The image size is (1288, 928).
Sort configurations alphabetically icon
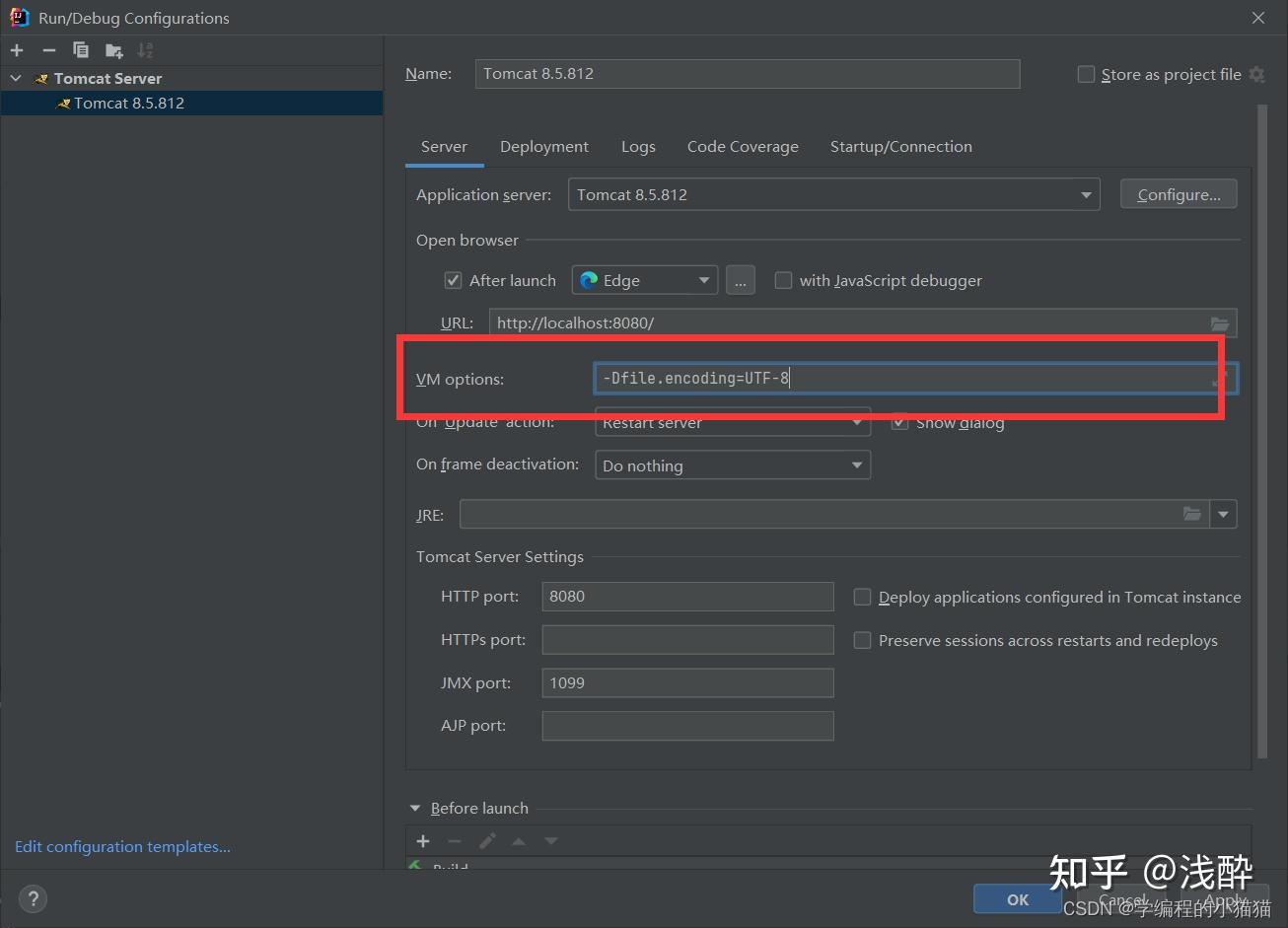pyautogui.click(x=145, y=50)
